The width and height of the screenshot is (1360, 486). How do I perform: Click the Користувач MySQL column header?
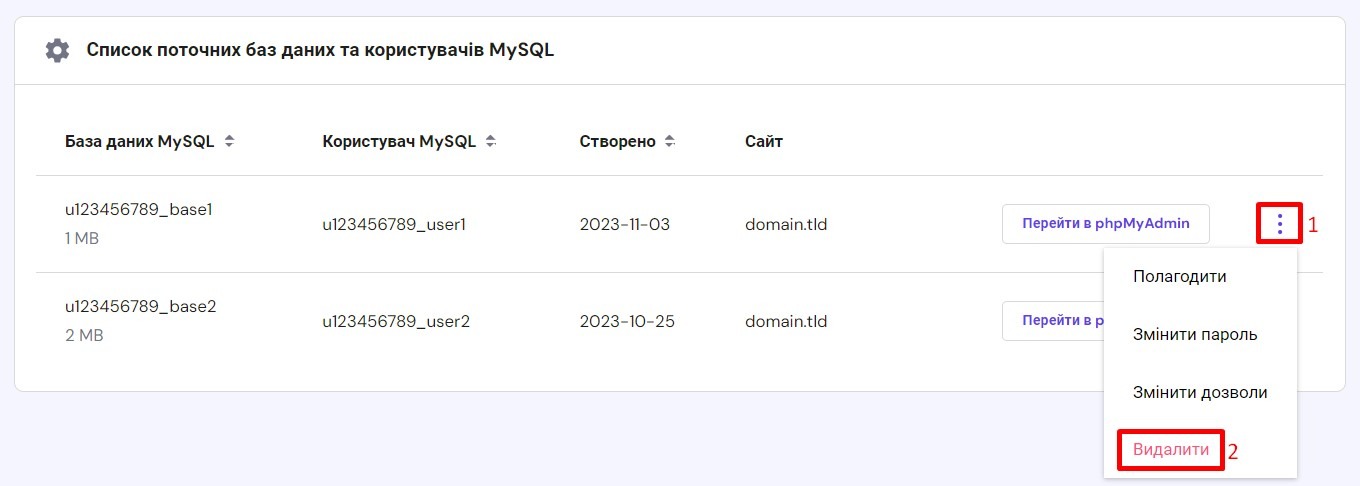[x=399, y=142]
